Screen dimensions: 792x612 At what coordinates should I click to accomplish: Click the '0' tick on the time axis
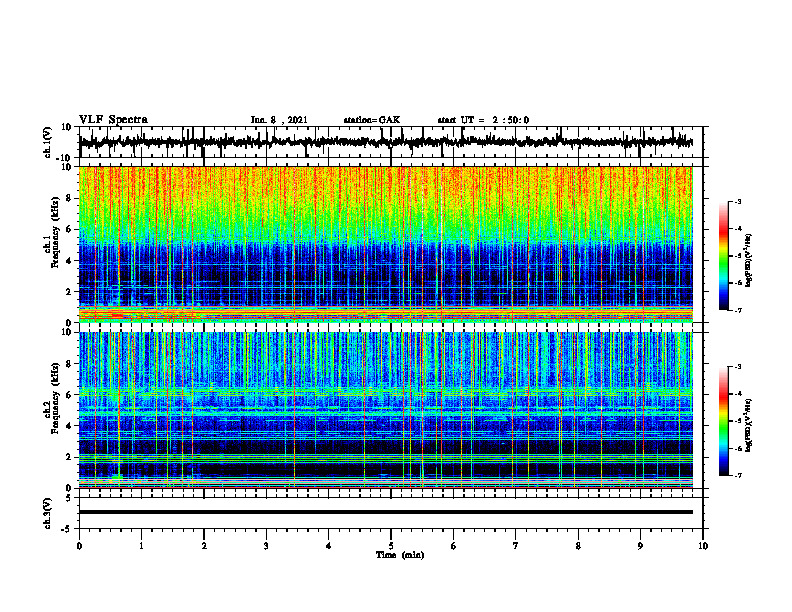tap(79, 546)
